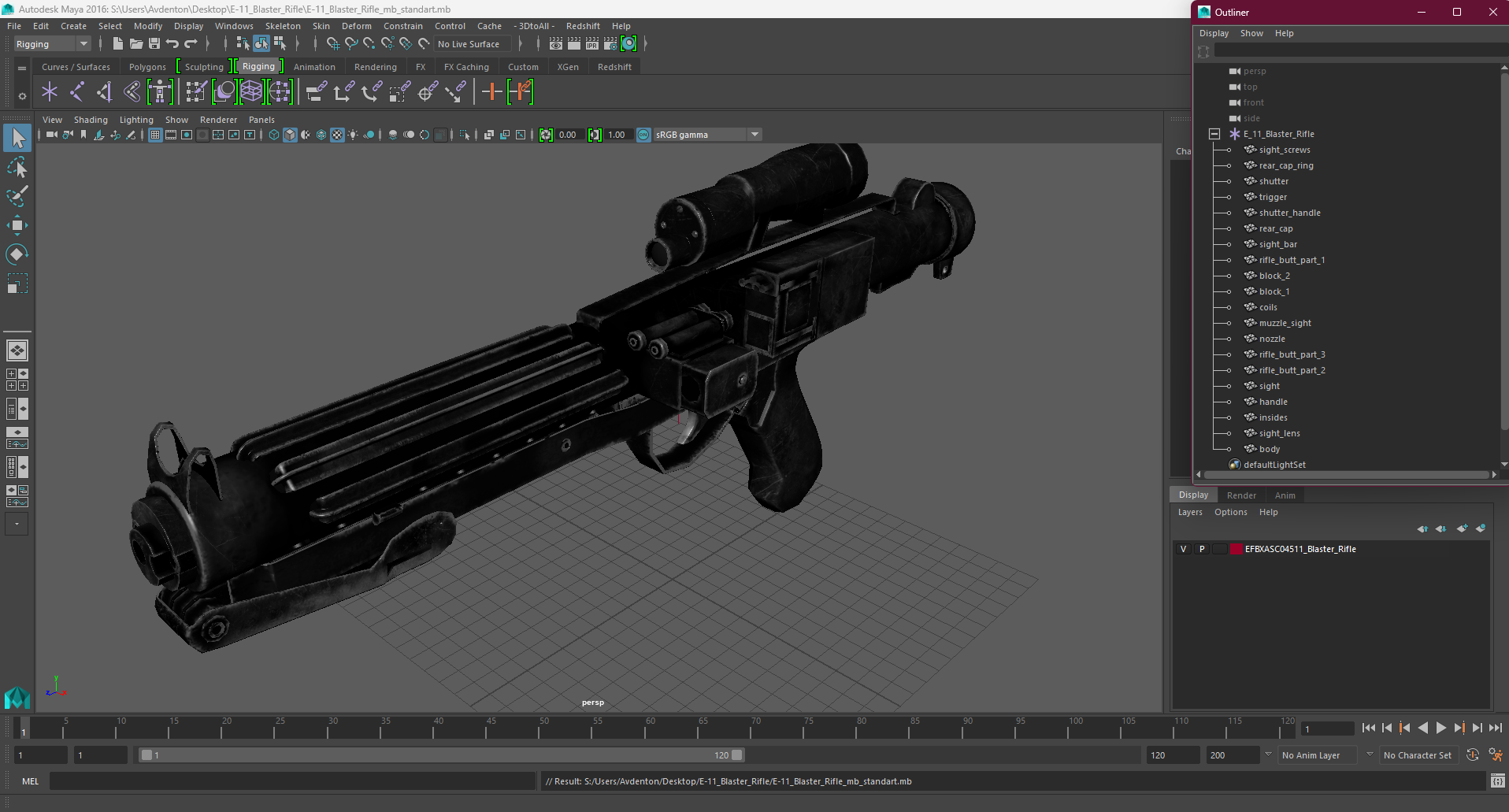Toggle auto keyframe at the bottom right
The height and width of the screenshot is (812, 1509).
coord(1473,755)
